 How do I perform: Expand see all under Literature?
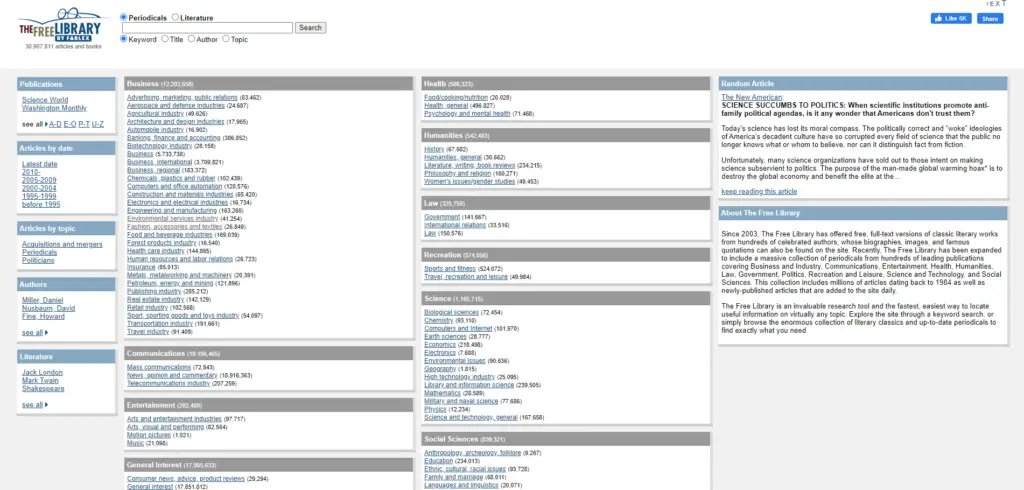[33, 405]
